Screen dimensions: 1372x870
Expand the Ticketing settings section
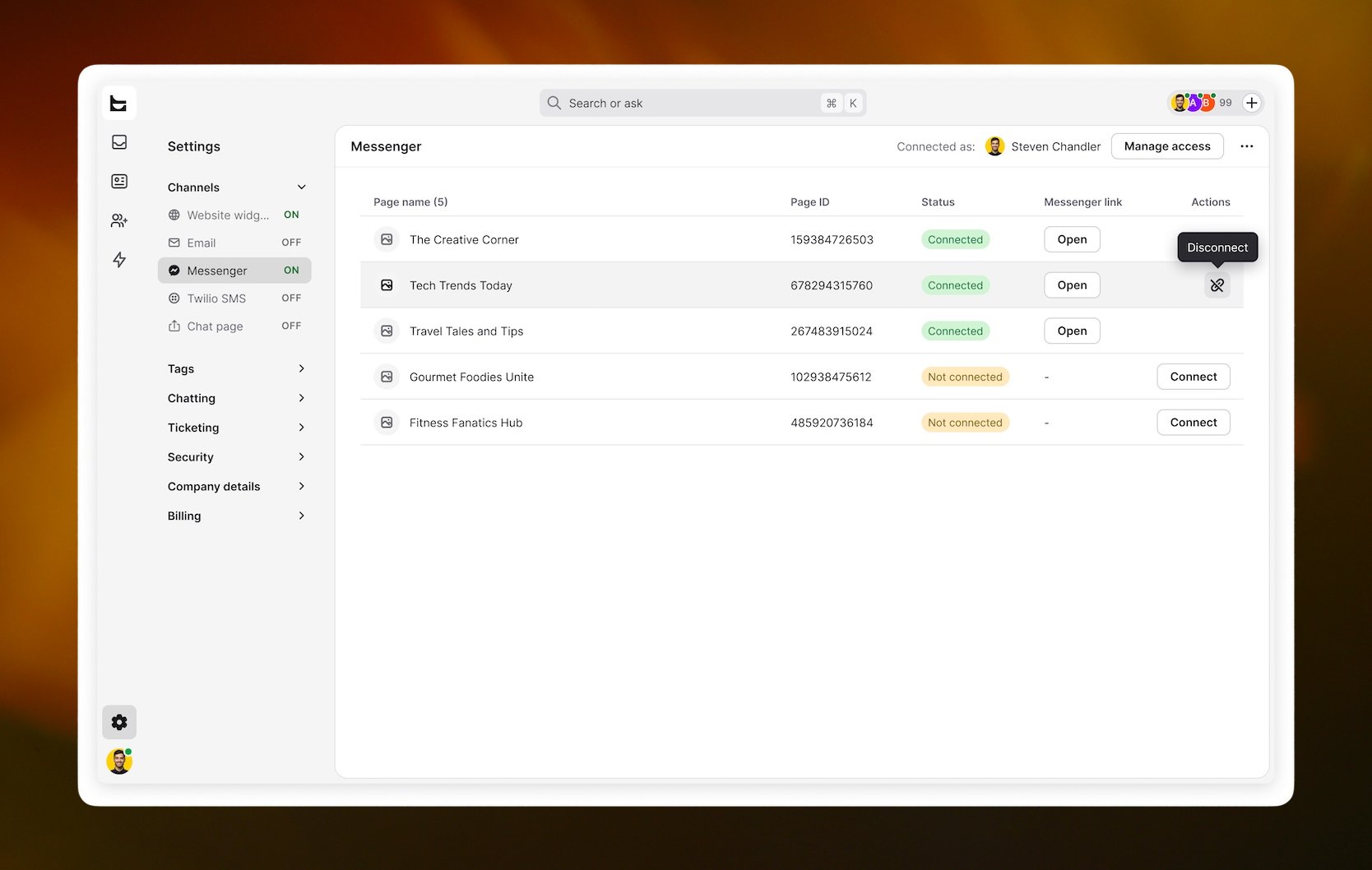pos(235,428)
